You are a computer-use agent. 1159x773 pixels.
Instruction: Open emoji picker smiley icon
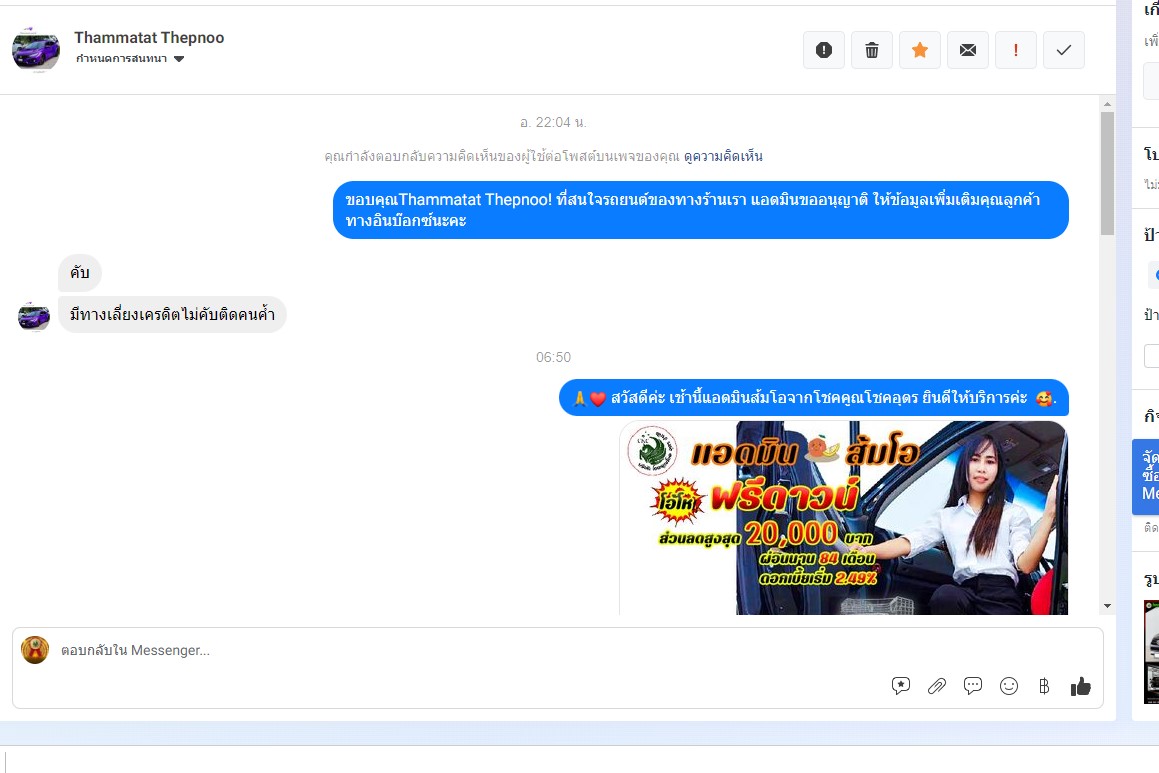pyautogui.click(x=1009, y=687)
